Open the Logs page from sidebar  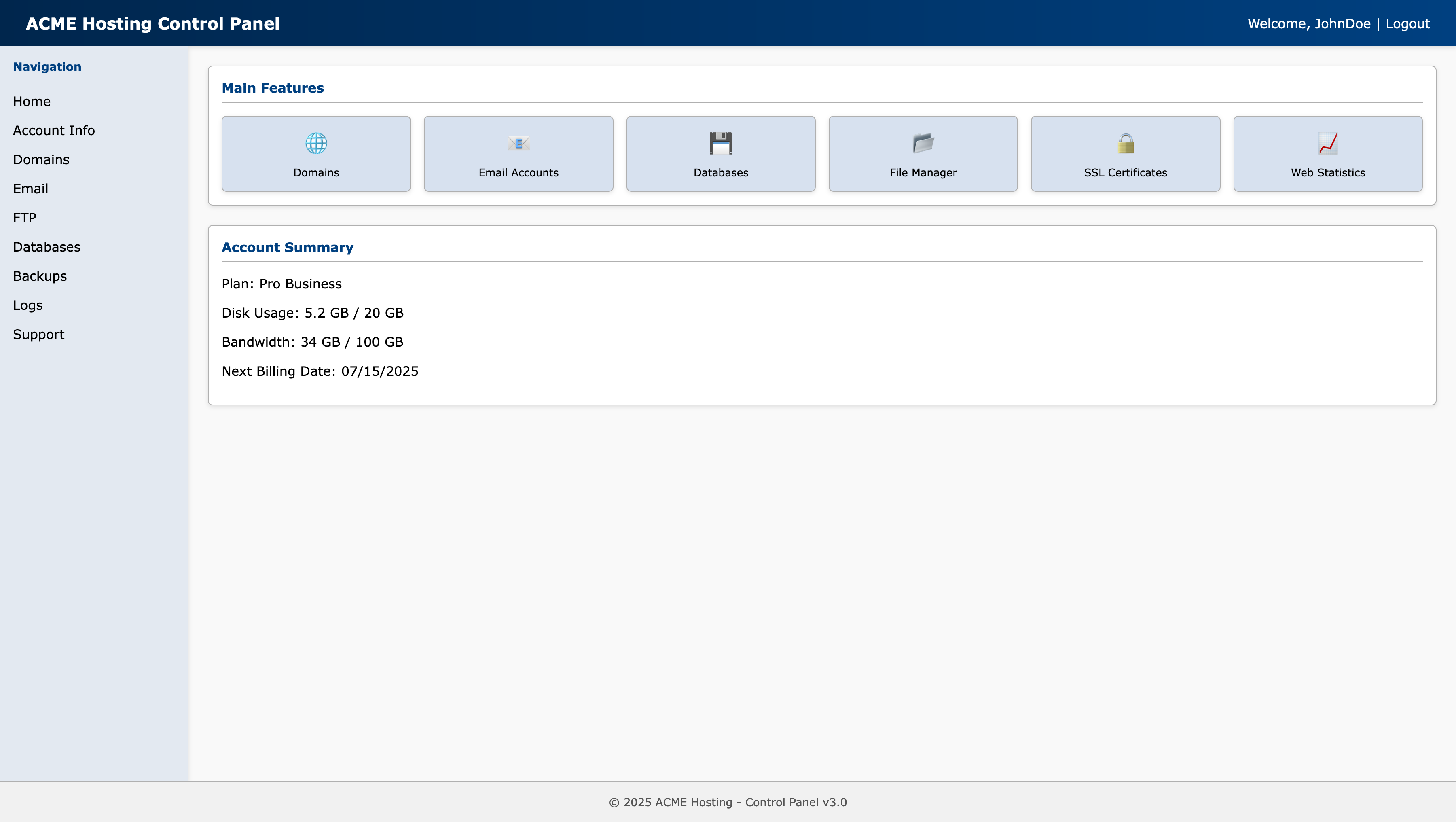click(x=28, y=305)
